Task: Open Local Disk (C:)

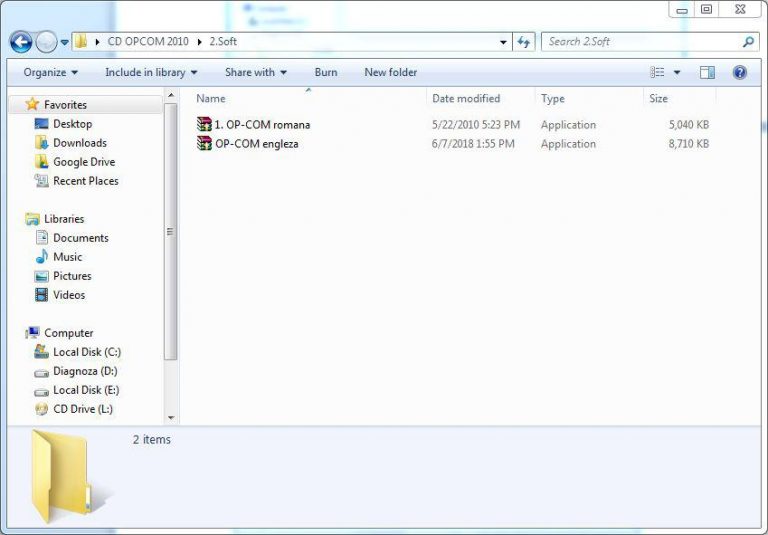Action: point(87,352)
